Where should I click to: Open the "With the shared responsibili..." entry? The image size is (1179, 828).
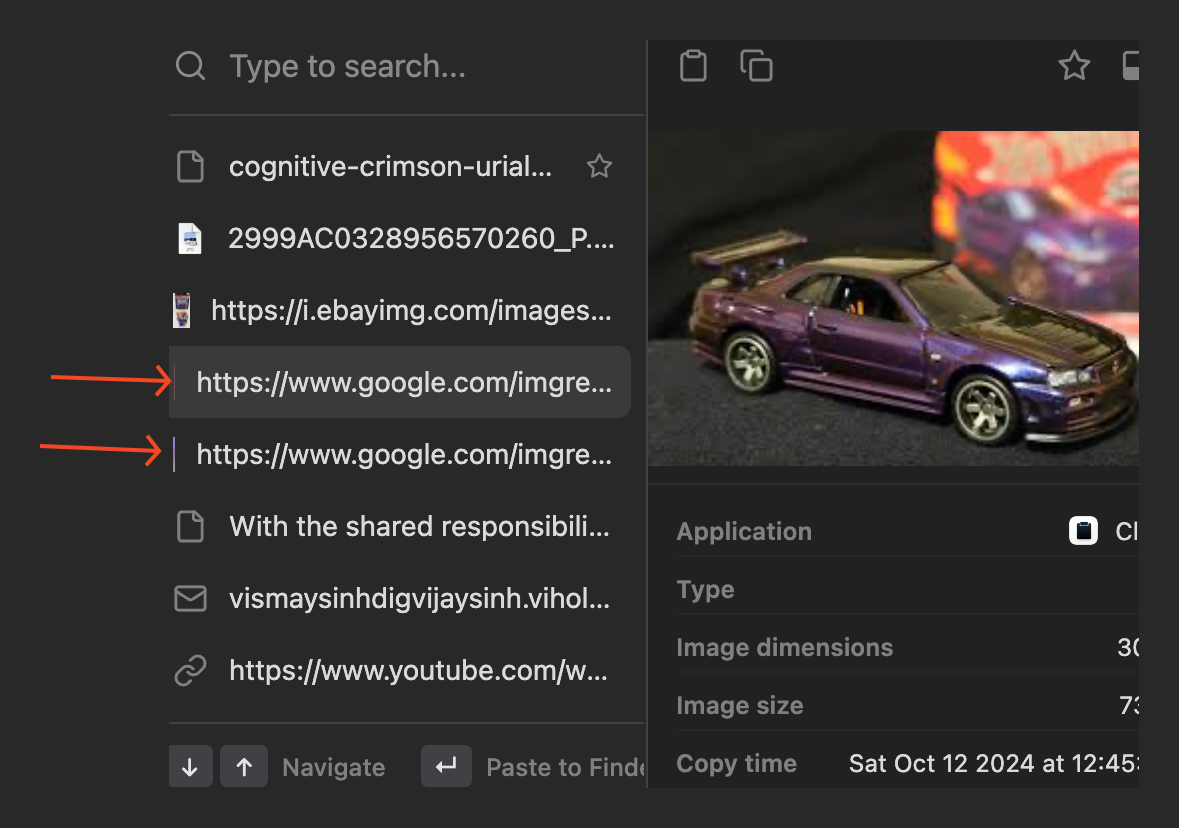tap(418, 526)
